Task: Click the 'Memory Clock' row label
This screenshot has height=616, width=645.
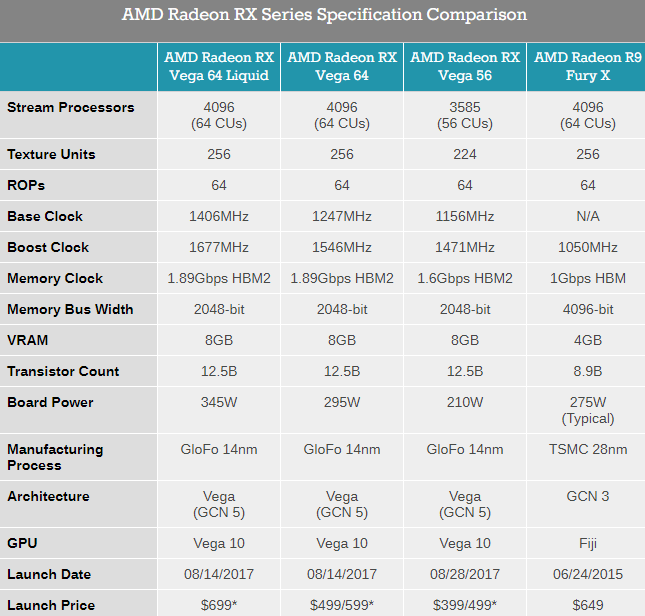Action: pos(55,278)
